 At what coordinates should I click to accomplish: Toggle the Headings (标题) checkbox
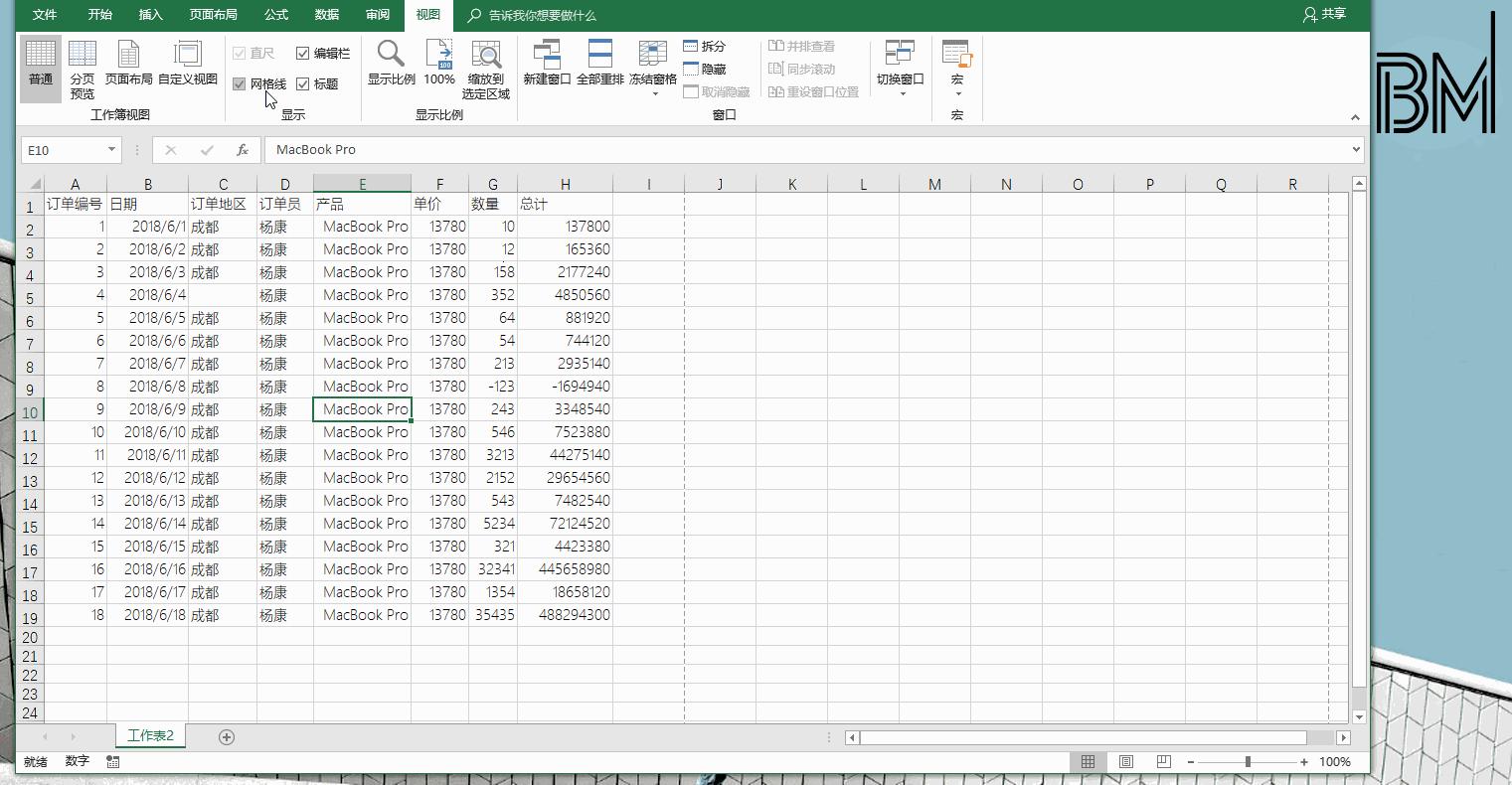303,84
